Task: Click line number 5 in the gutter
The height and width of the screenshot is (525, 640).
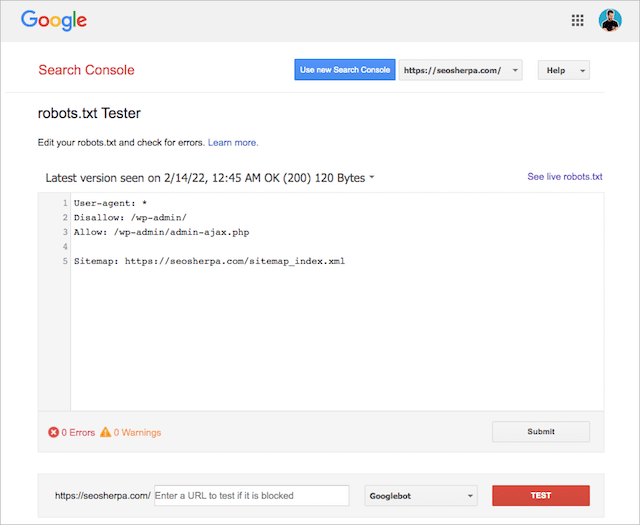Action: click(65, 261)
